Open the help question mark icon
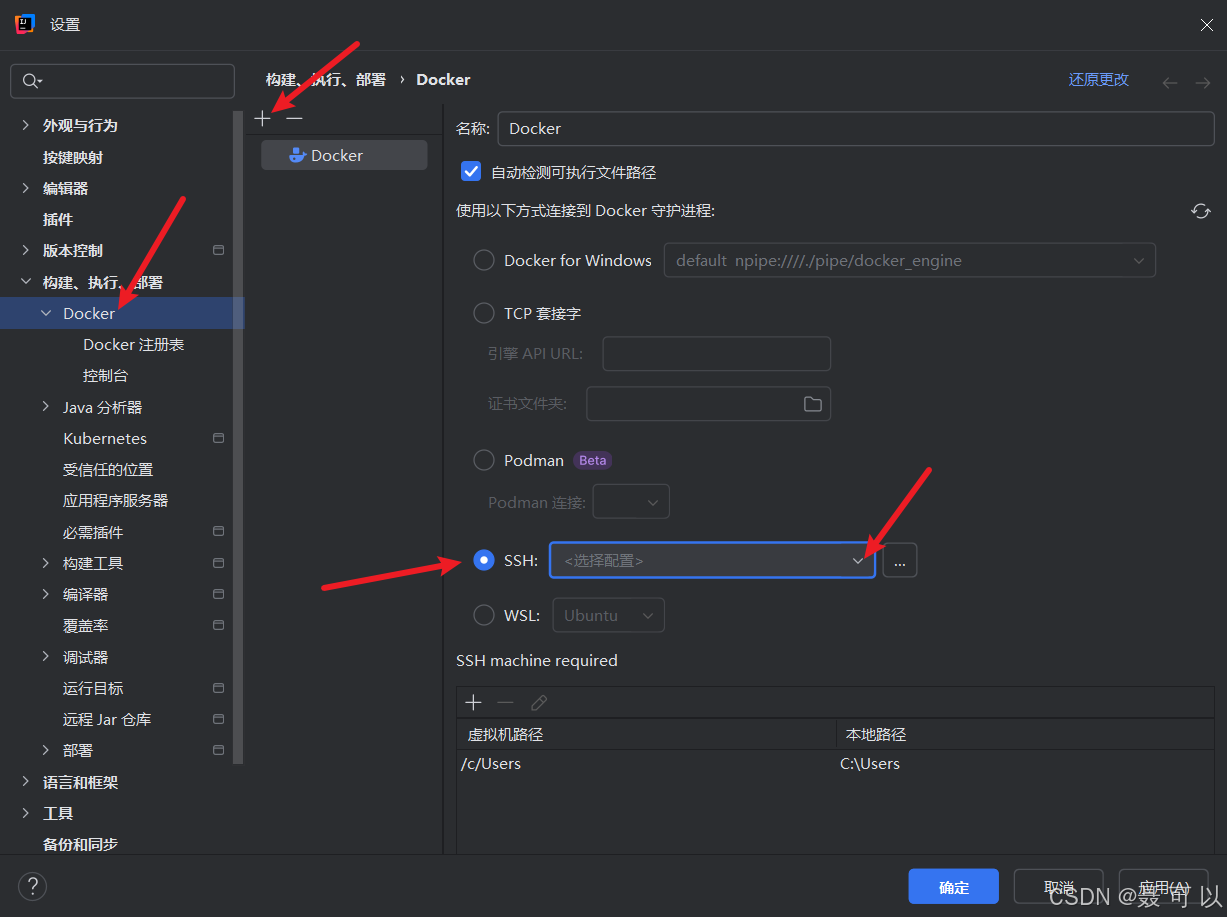 click(32, 886)
